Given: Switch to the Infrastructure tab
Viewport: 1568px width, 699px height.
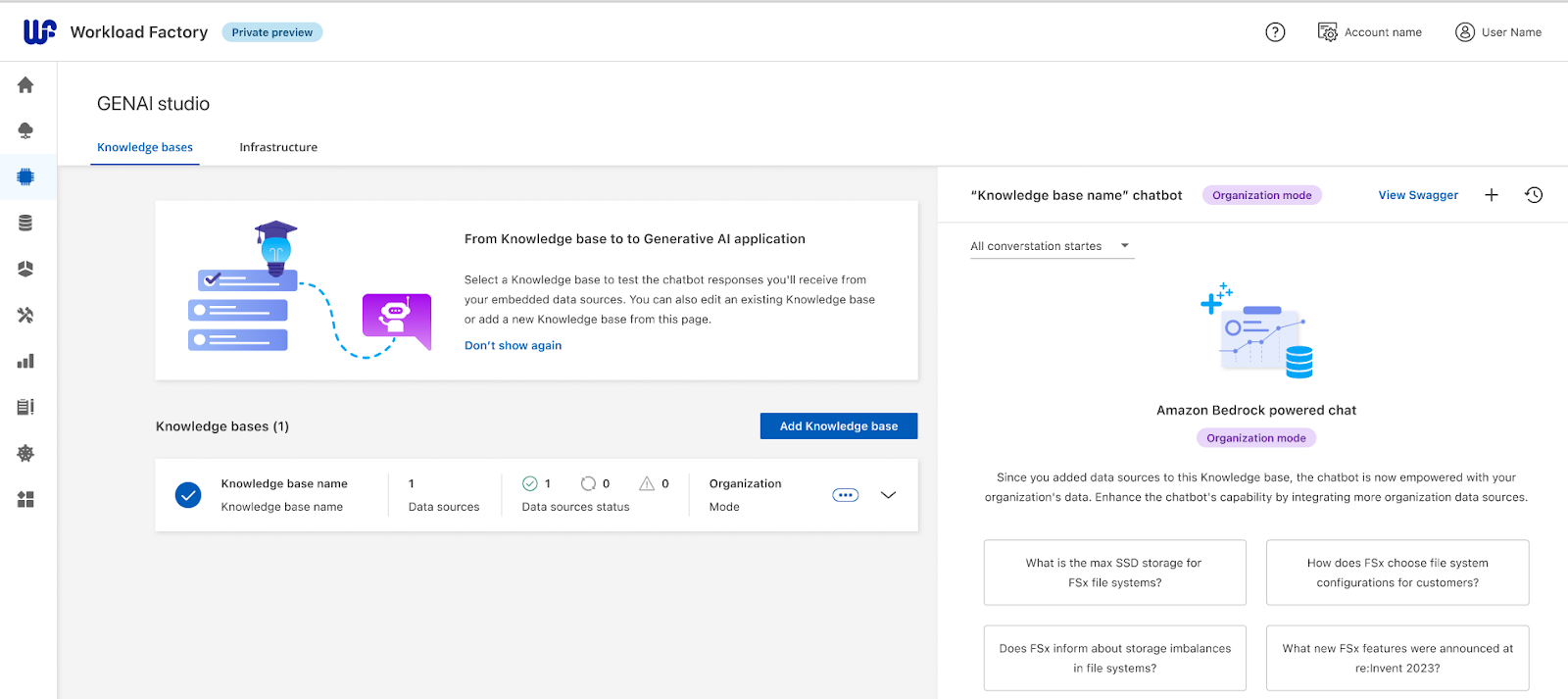Looking at the screenshot, I should pos(278,147).
